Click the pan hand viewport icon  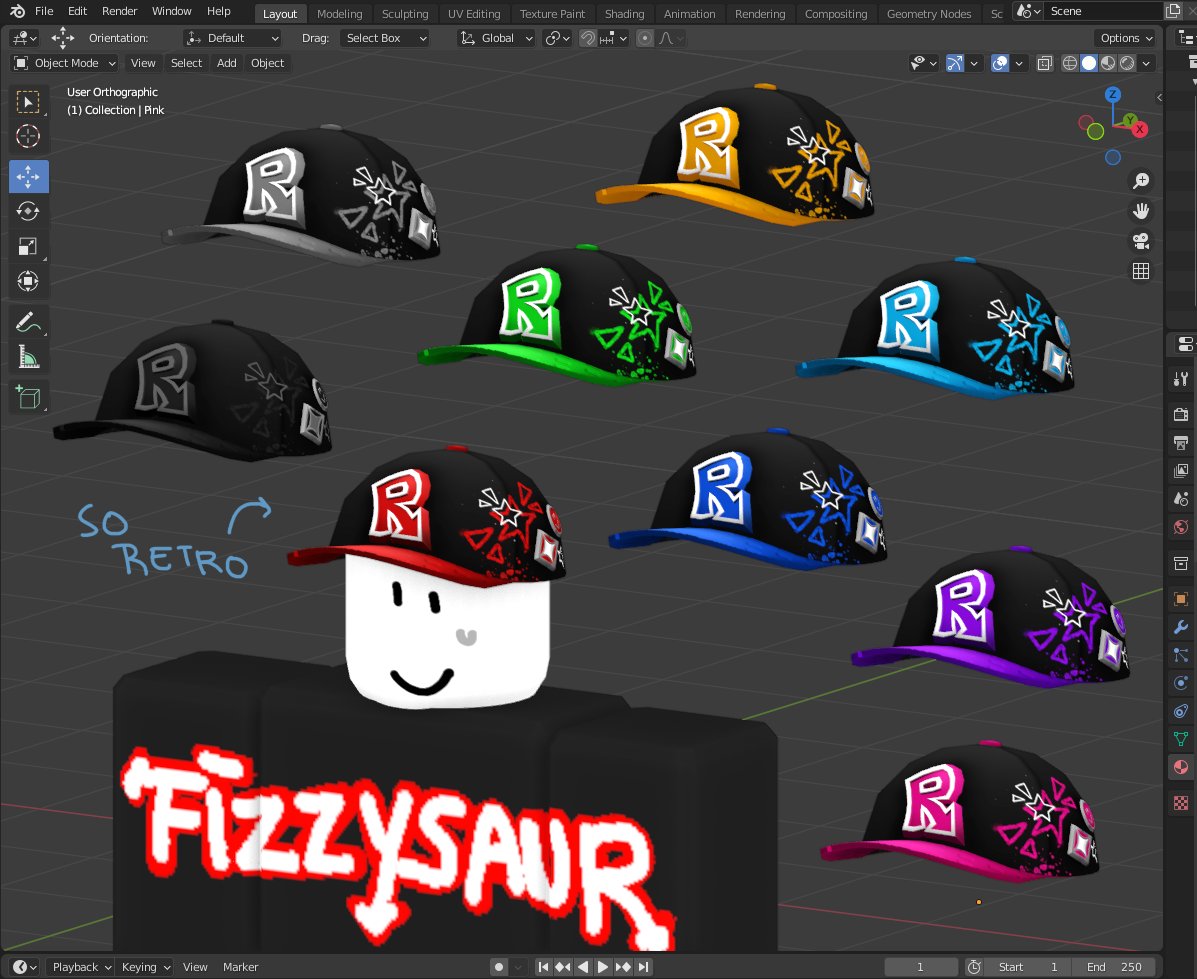click(1141, 211)
